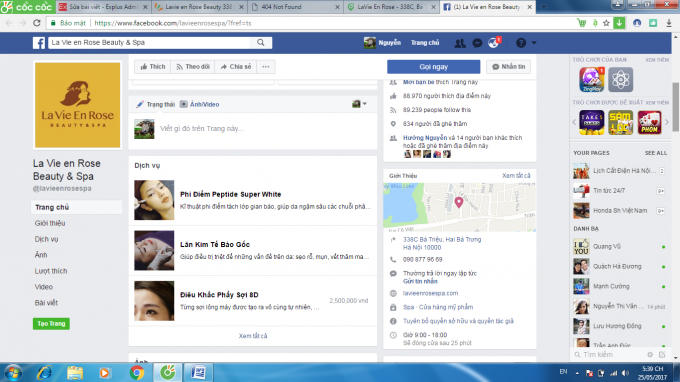Select Dịch vụ in page sidebar
The image size is (680, 382).
(x=46, y=239)
